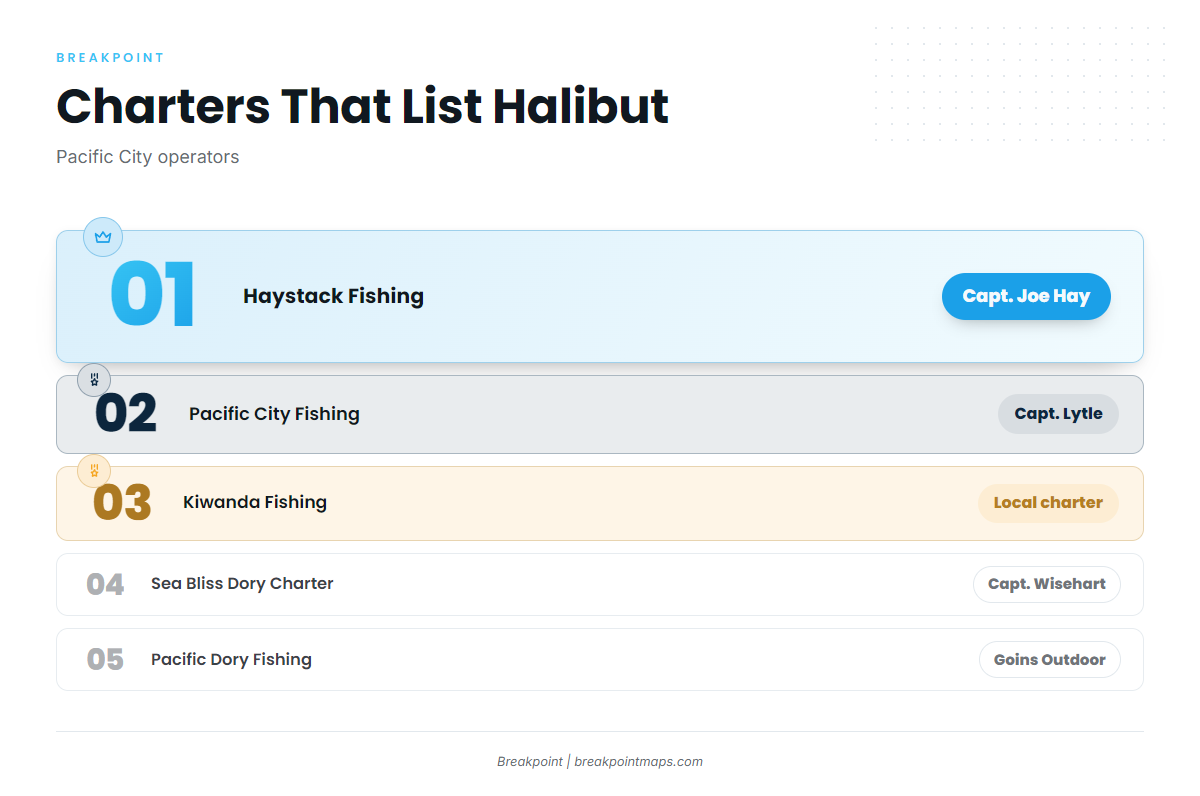The width and height of the screenshot is (1200, 796).
Task: Click the large 01 rank number
Action: coord(152,295)
